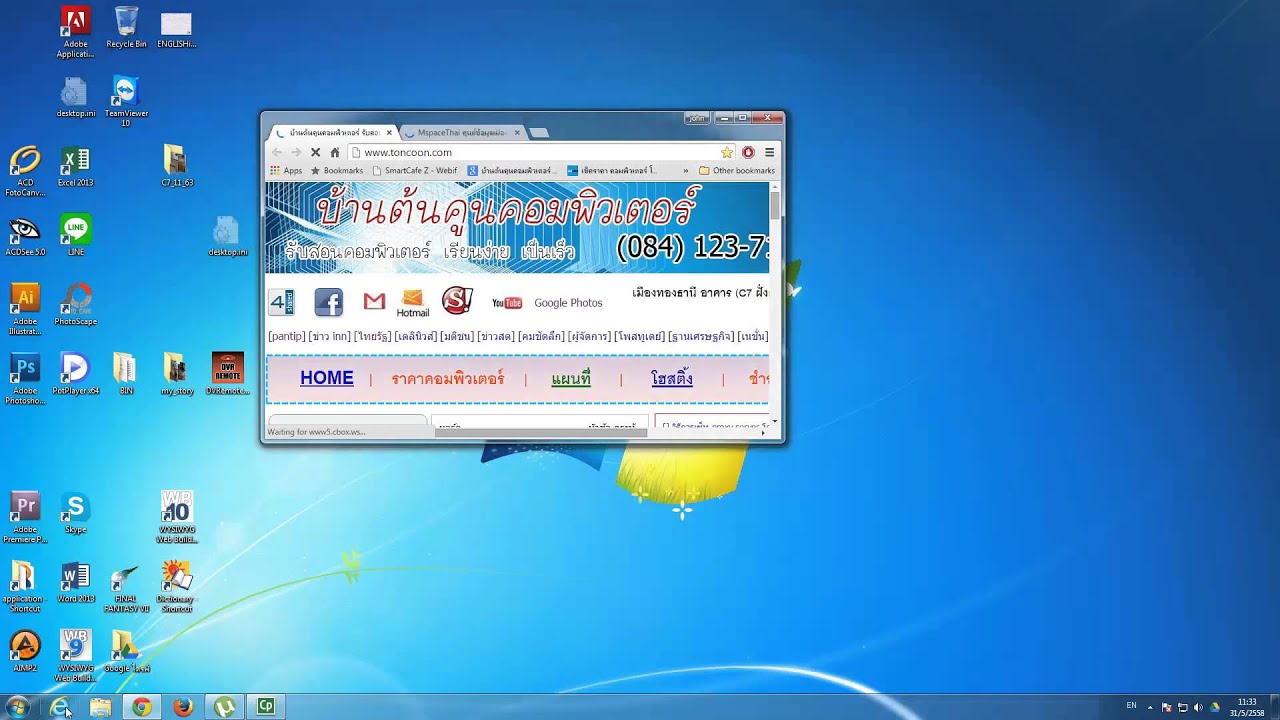Open a new Chrome tab
This screenshot has width=1280, height=720.
pos(539,132)
